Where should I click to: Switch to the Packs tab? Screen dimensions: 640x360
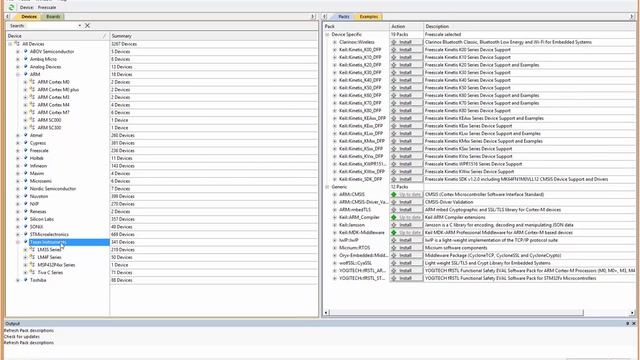coord(343,16)
